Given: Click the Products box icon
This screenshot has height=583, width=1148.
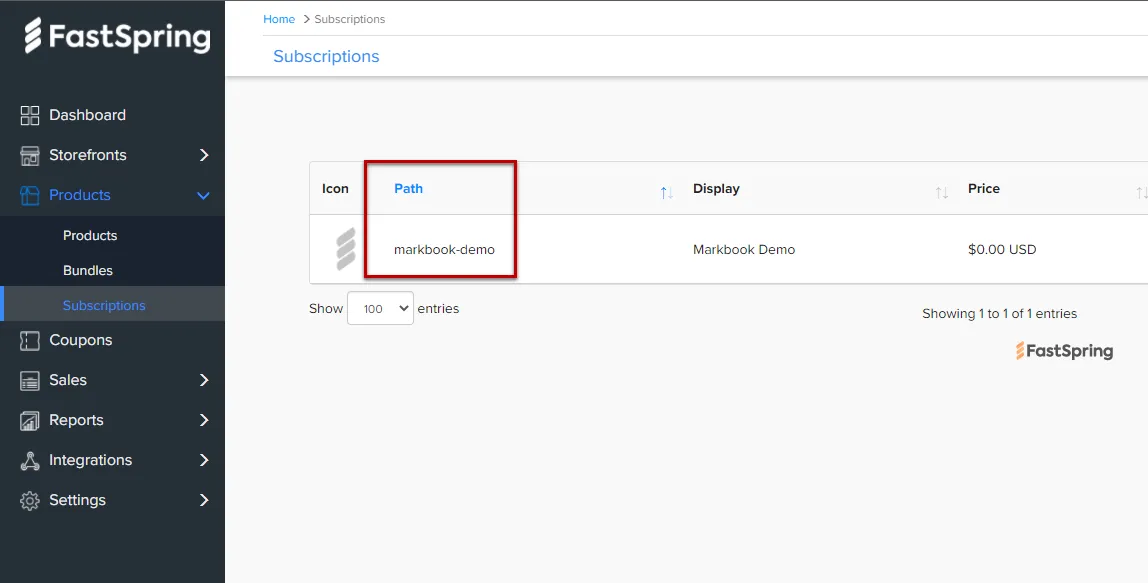Looking at the screenshot, I should click(x=29, y=195).
